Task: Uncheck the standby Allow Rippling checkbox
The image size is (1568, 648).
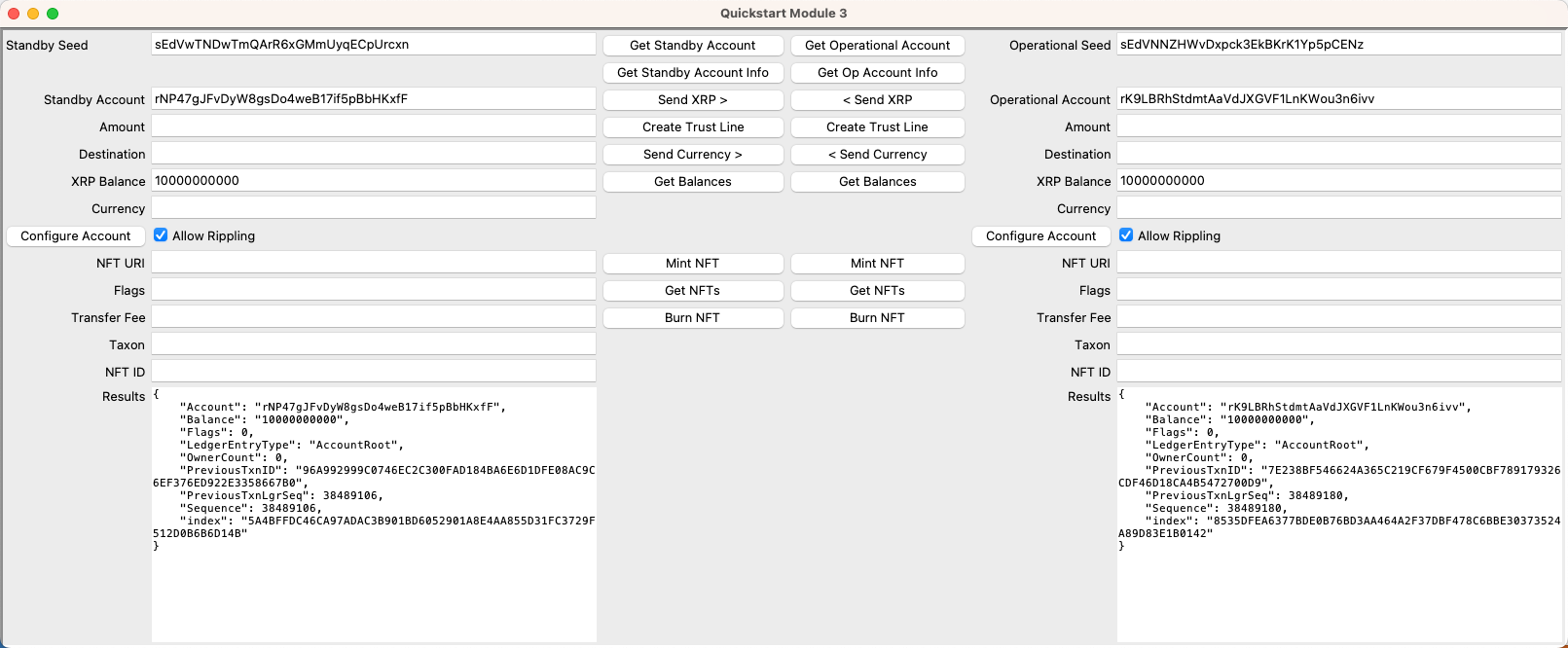Action: click(x=161, y=235)
